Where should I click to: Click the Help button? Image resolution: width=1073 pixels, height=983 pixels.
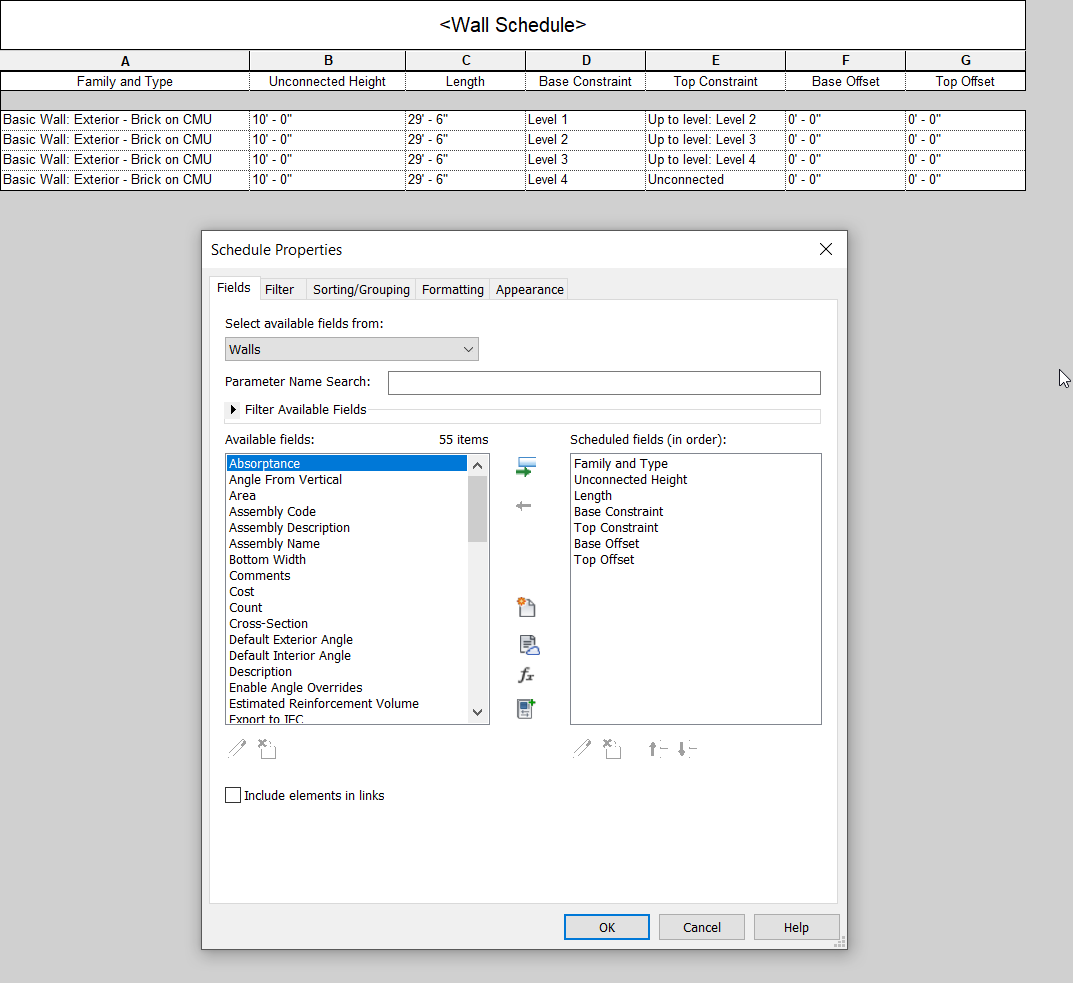coord(796,927)
